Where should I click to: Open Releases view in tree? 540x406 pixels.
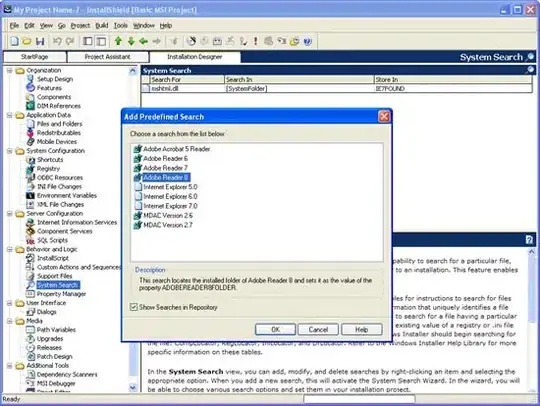click(x=49, y=348)
